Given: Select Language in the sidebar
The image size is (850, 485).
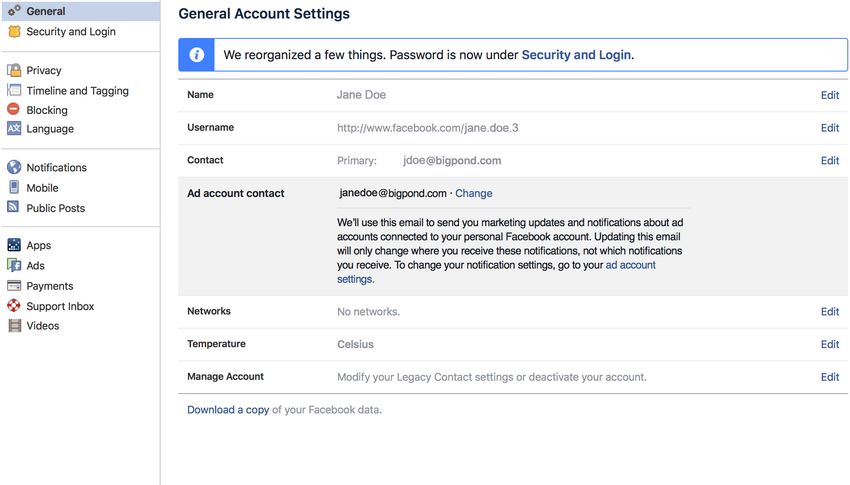Looking at the screenshot, I should point(50,129).
